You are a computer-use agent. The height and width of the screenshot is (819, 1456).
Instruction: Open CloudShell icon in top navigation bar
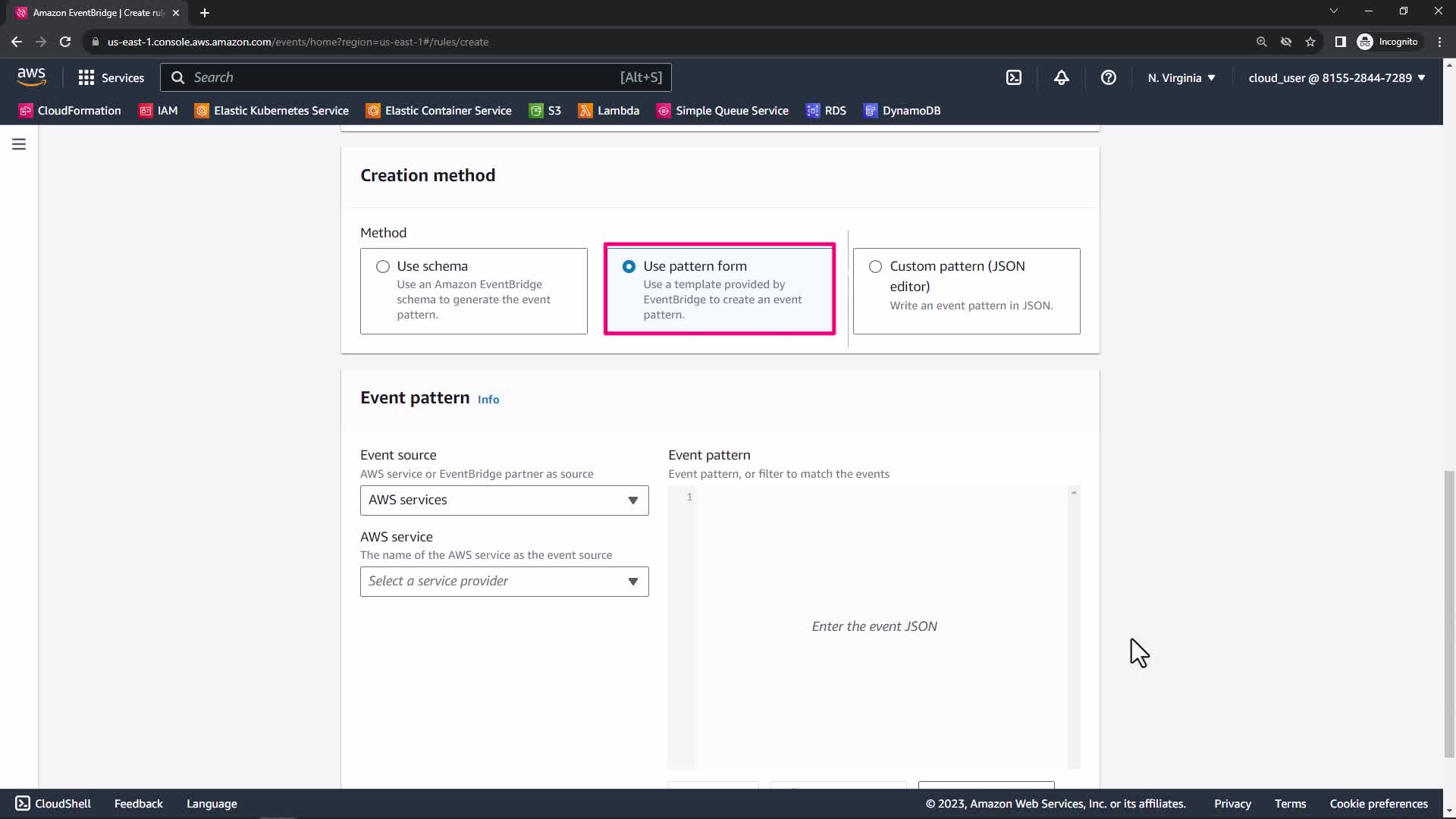click(1014, 77)
